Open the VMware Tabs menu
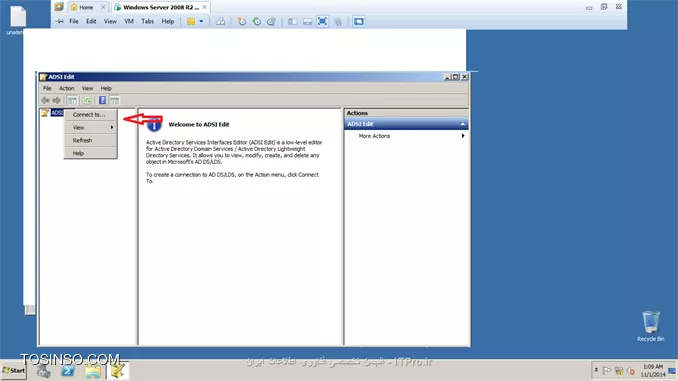The height and width of the screenshot is (381, 678). pyautogui.click(x=147, y=21)
